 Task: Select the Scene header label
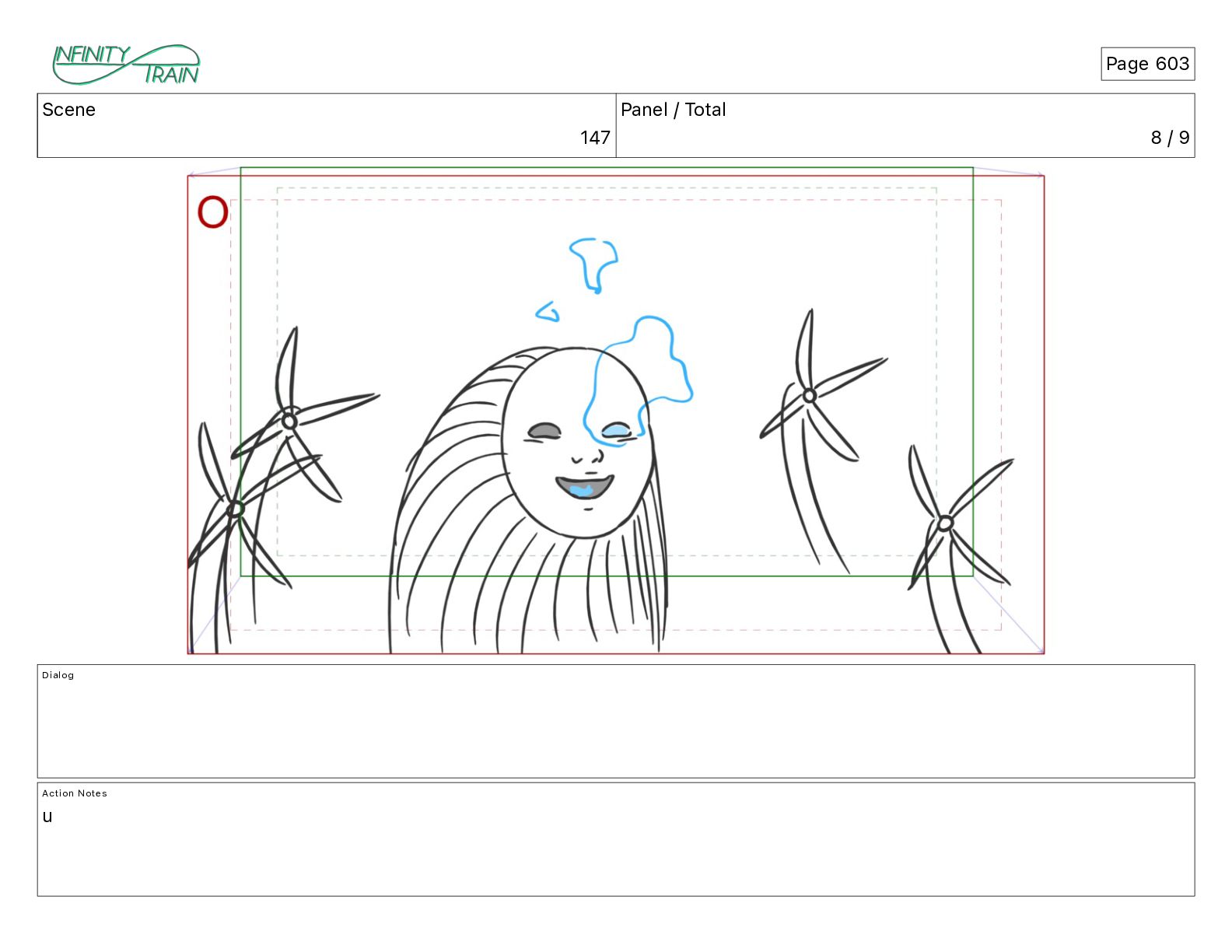pyautogui.click(x=68, y=110)
